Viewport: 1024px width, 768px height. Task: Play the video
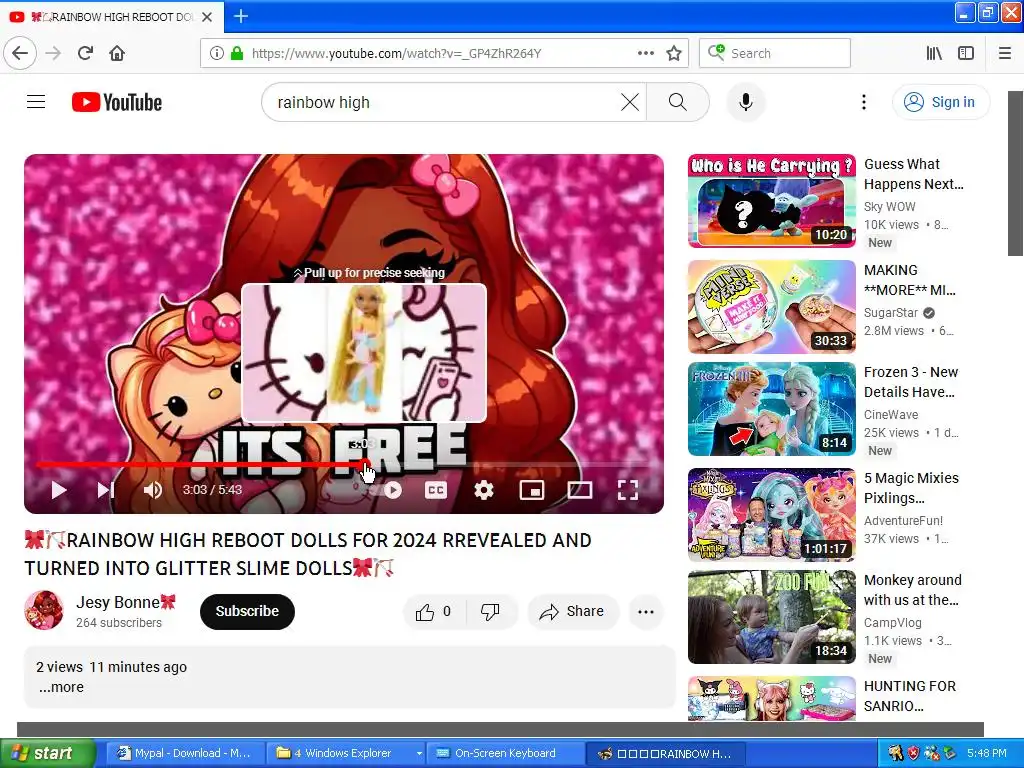[59, 490]
